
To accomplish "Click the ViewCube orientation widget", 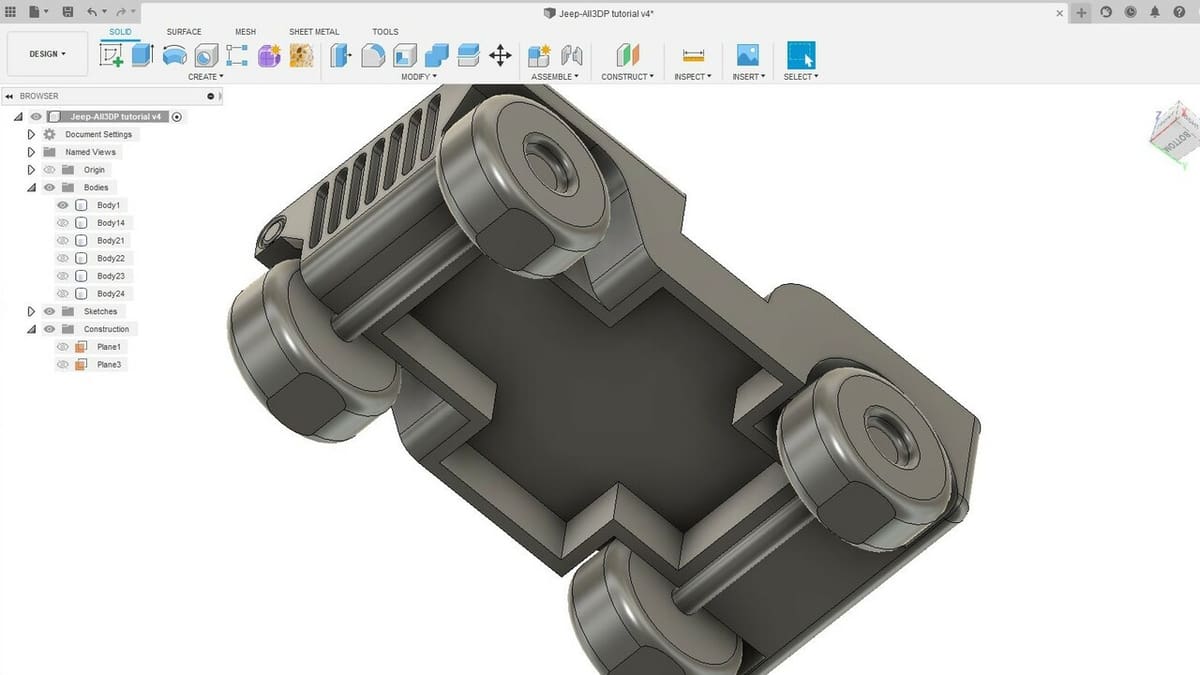I will [x=1170, y=131].
